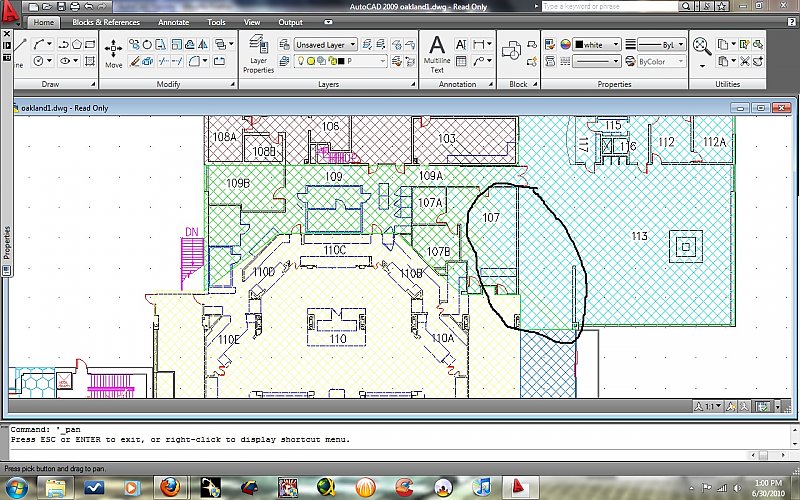This screenshot has height=500, width=800.
Task: Toggle auto-add annotation scales icon
Action: 744,406
